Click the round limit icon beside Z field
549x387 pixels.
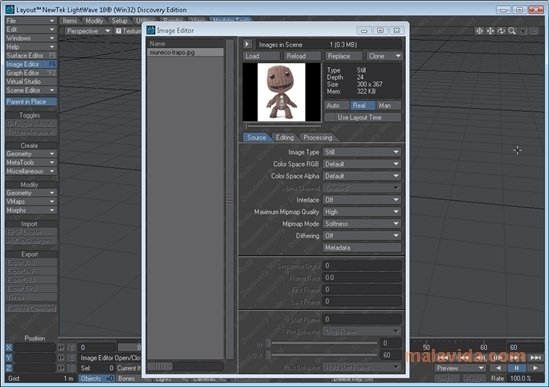tap(61, 368)
